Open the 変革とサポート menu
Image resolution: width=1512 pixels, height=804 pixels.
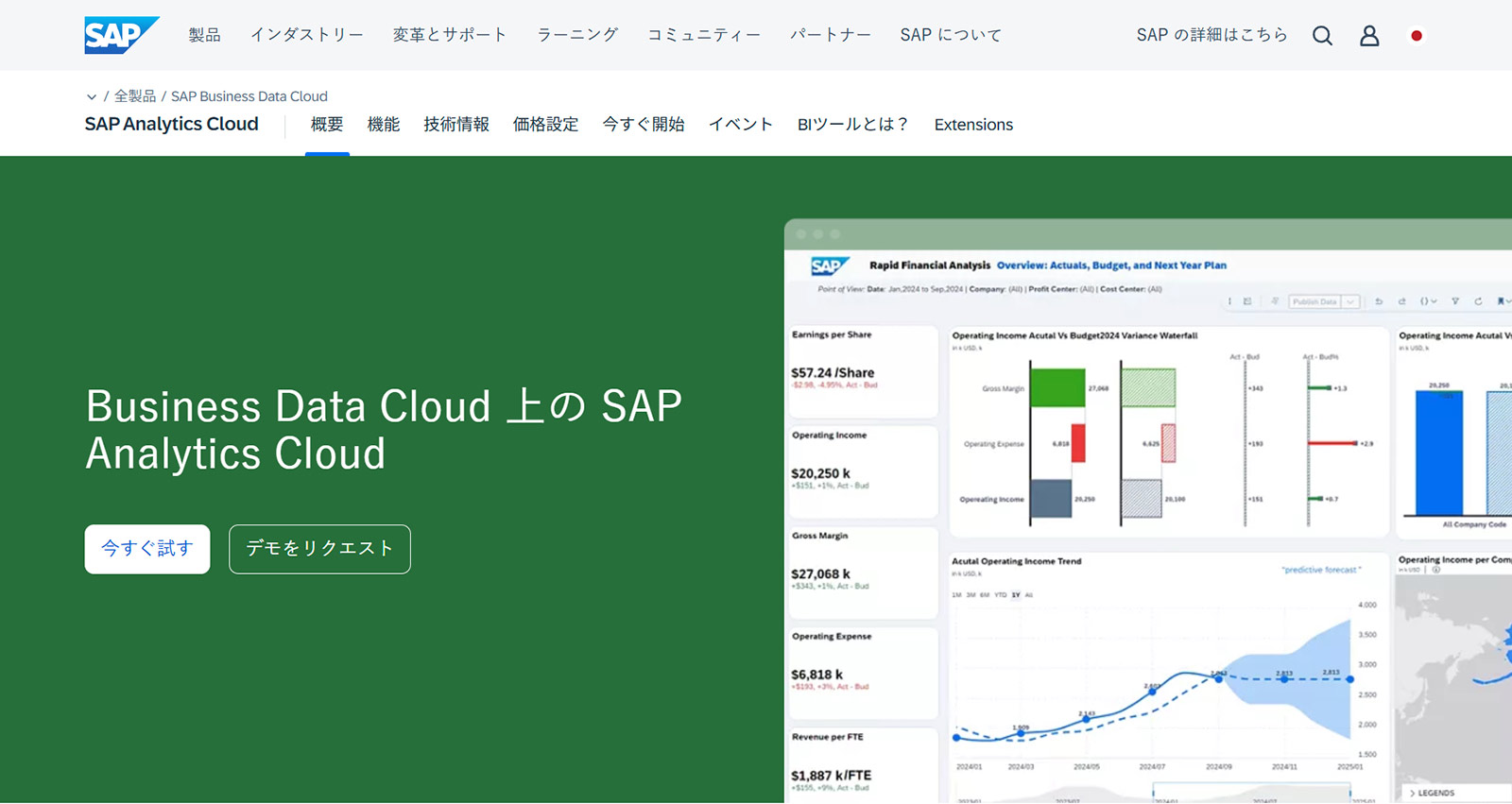click(450, 35)
